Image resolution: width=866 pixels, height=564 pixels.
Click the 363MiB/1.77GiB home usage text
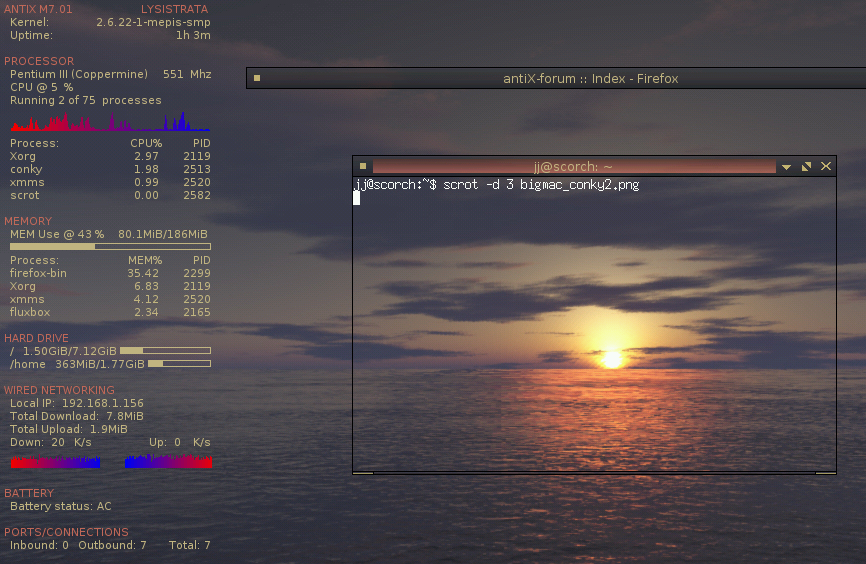pos(100,364)
